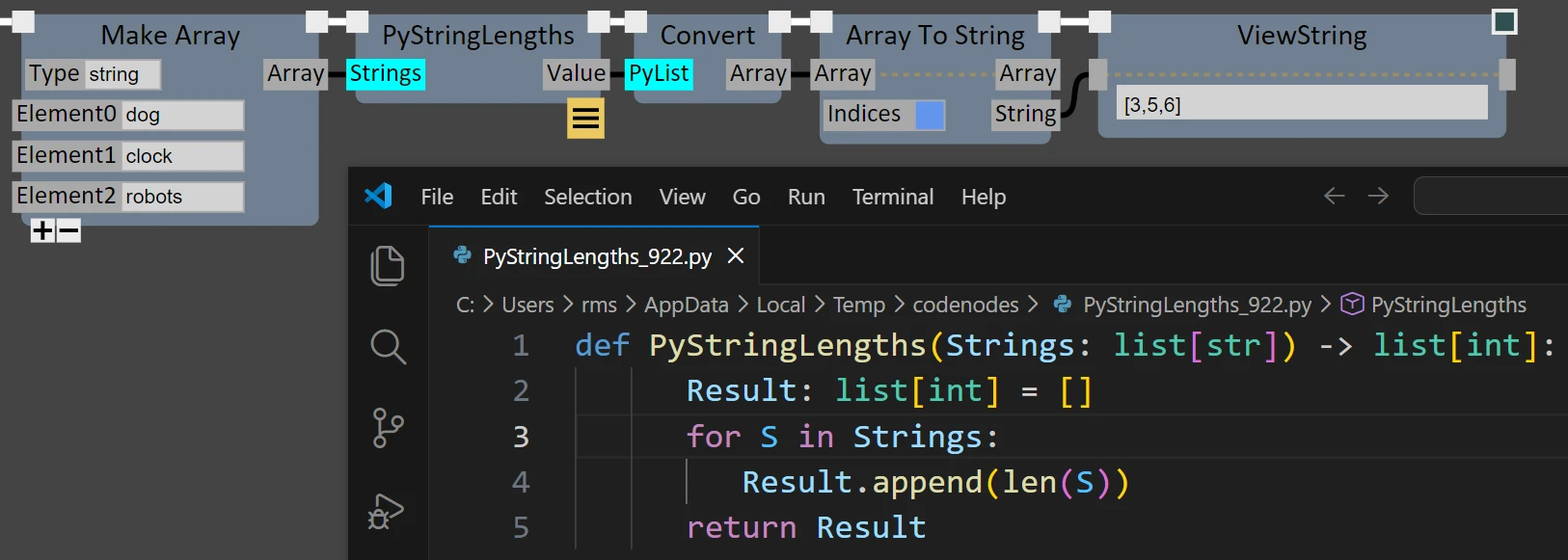Image resolution: width=1568 pixels, height=560 pixels.
Task: Open Source Control icon in sidebar
Action: coord(388,428)
